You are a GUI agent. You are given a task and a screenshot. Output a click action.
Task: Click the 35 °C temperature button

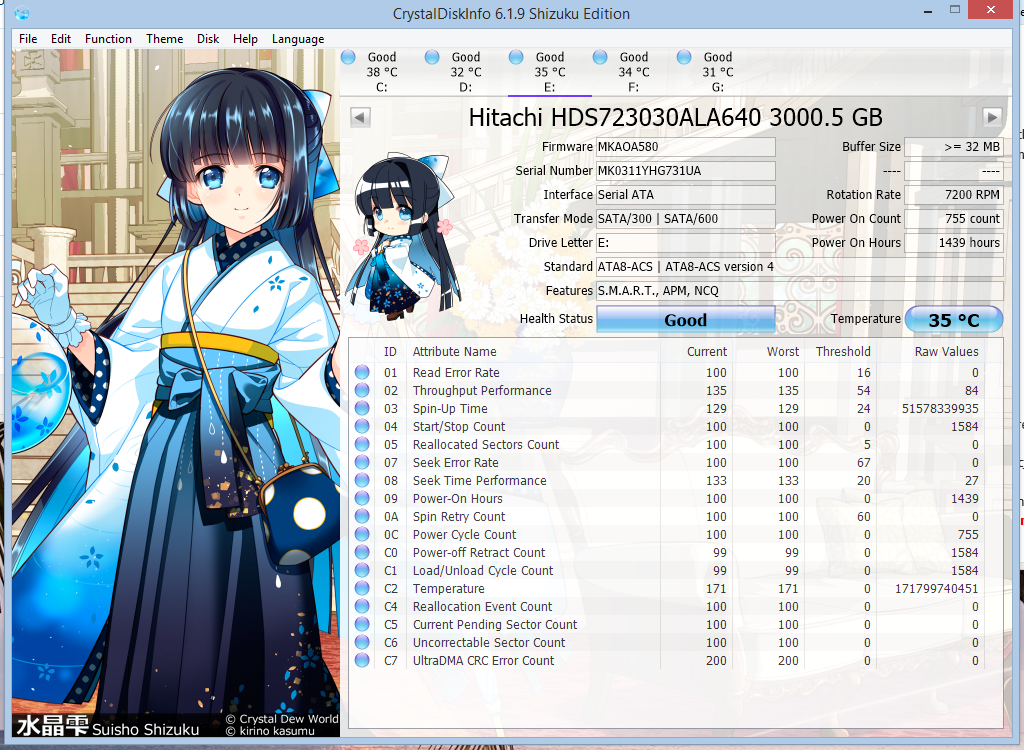coord(953,319)
